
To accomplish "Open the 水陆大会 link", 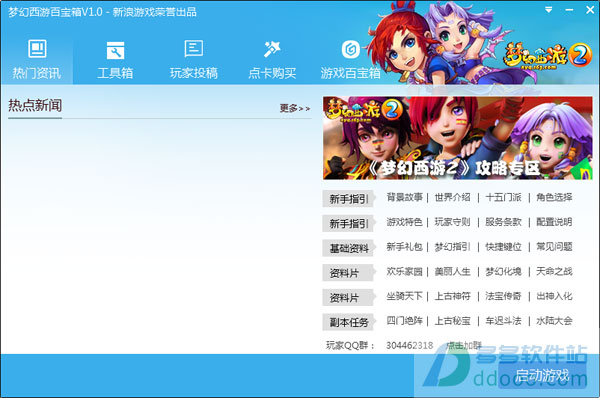I will [x=554, y=321].
